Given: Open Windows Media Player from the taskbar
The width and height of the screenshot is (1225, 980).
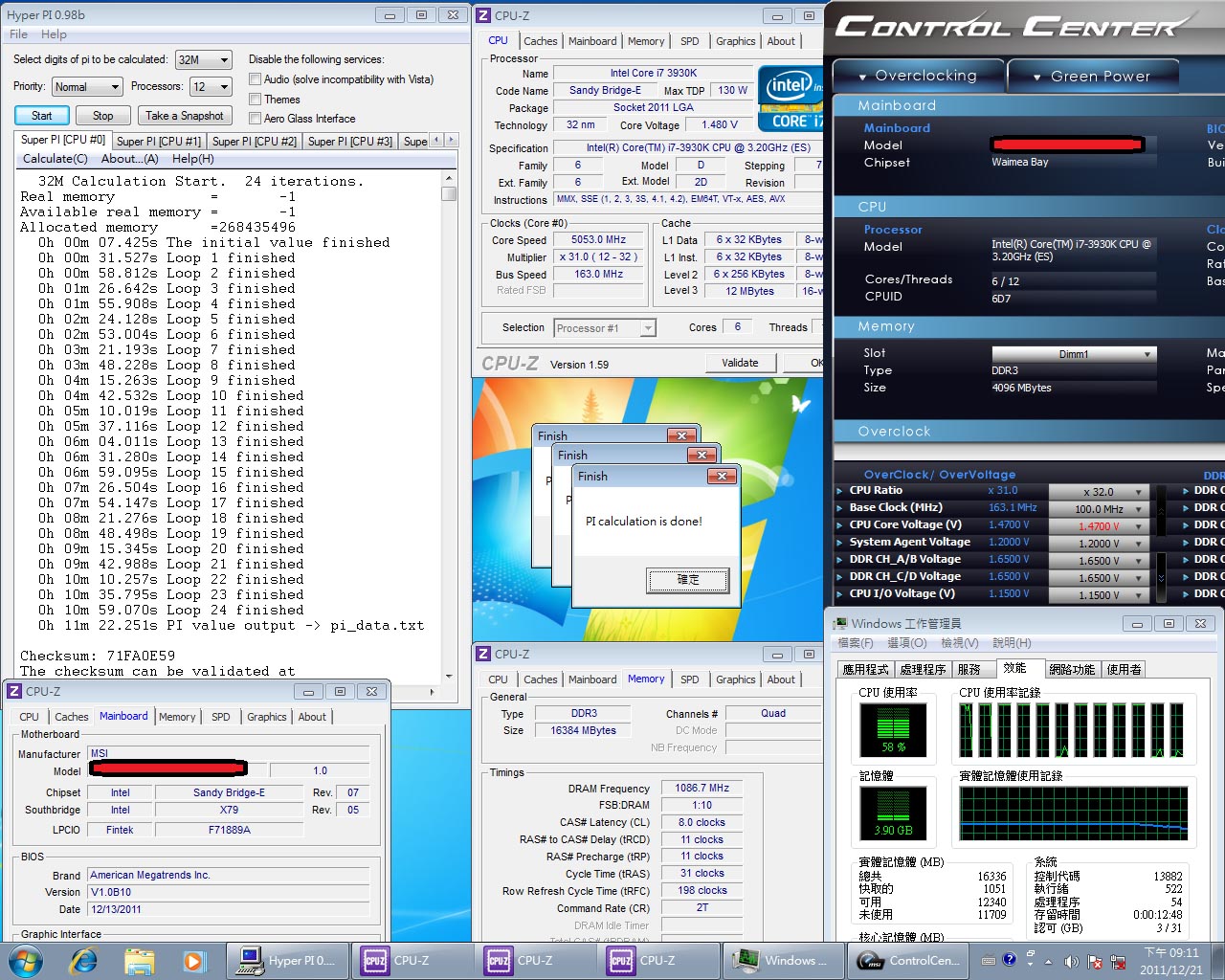Looking at the screenshot, I should coord(193,961).
